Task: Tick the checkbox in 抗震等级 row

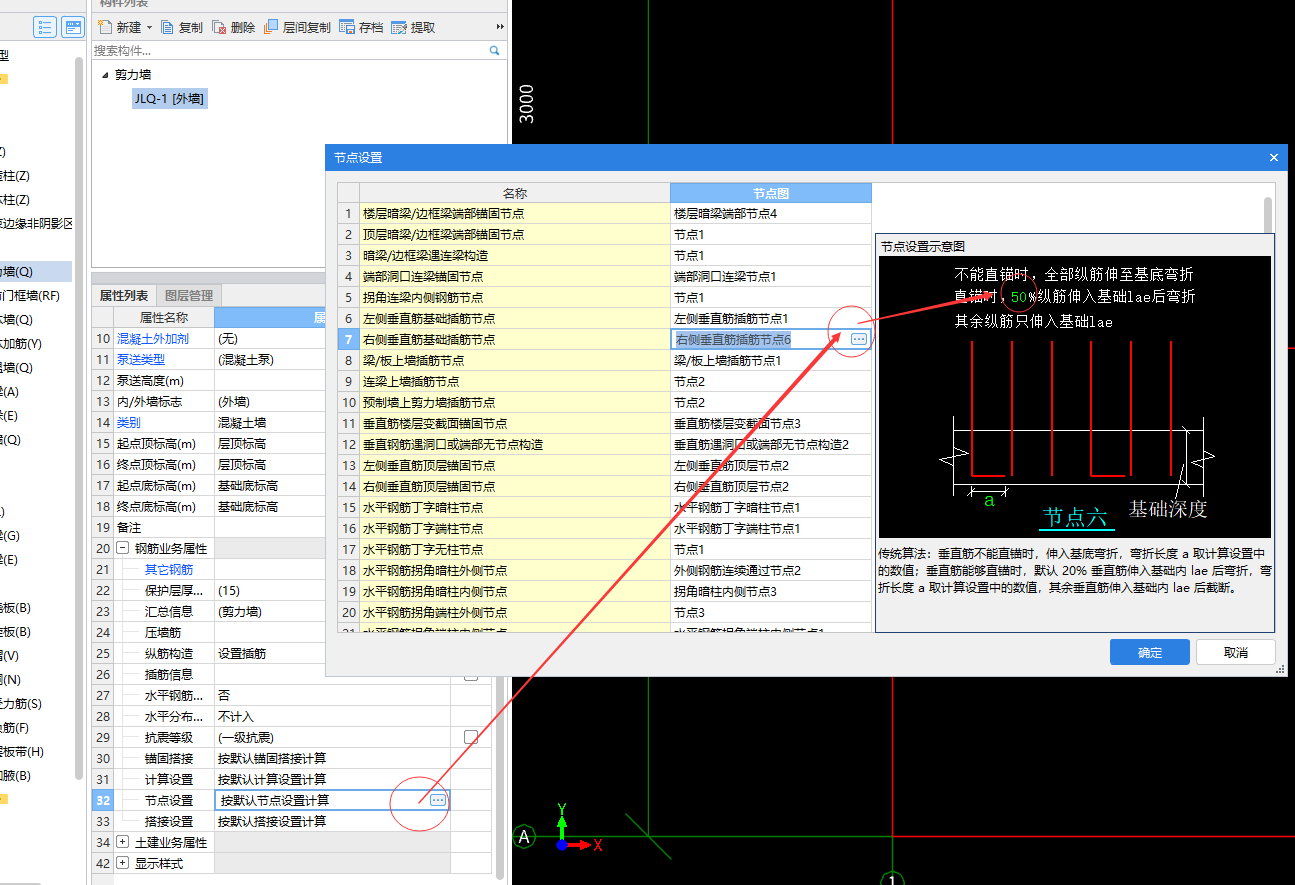Action: pos(471,737)
